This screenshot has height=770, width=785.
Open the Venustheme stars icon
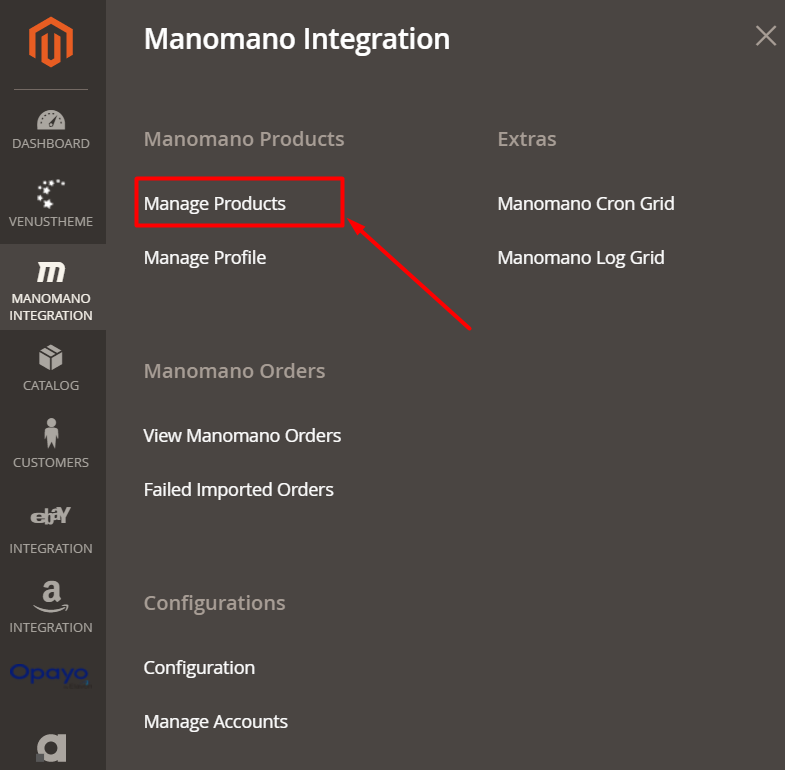(x=51, y=193)
